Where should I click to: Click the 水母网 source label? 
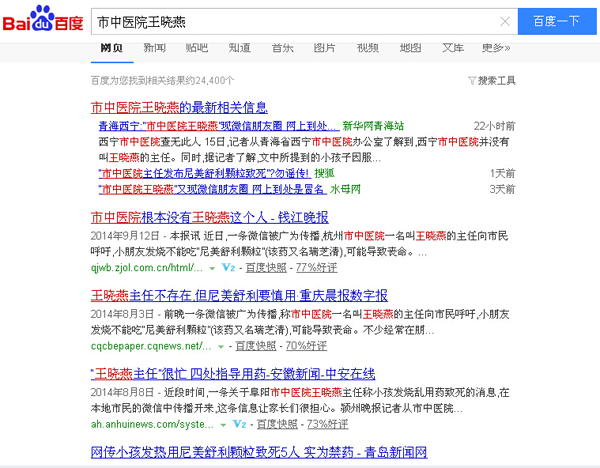345,189
